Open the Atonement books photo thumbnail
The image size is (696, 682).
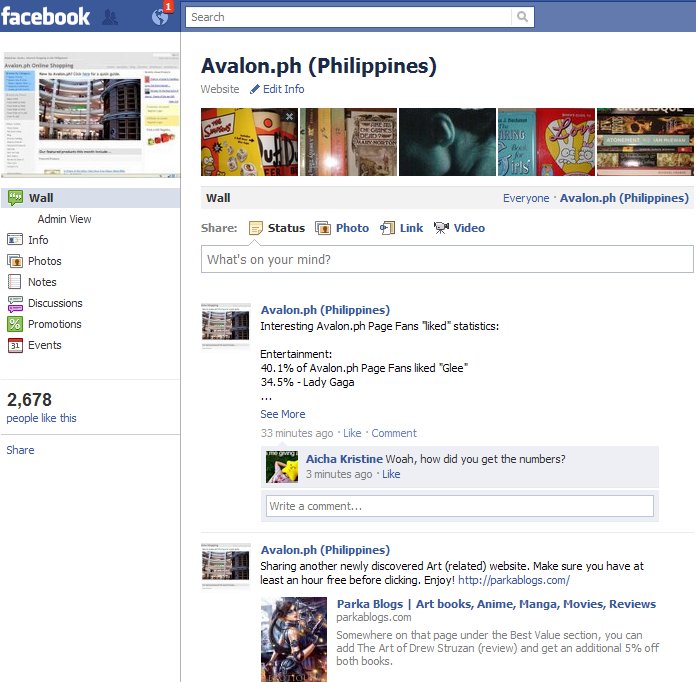[x=645, y=142]
